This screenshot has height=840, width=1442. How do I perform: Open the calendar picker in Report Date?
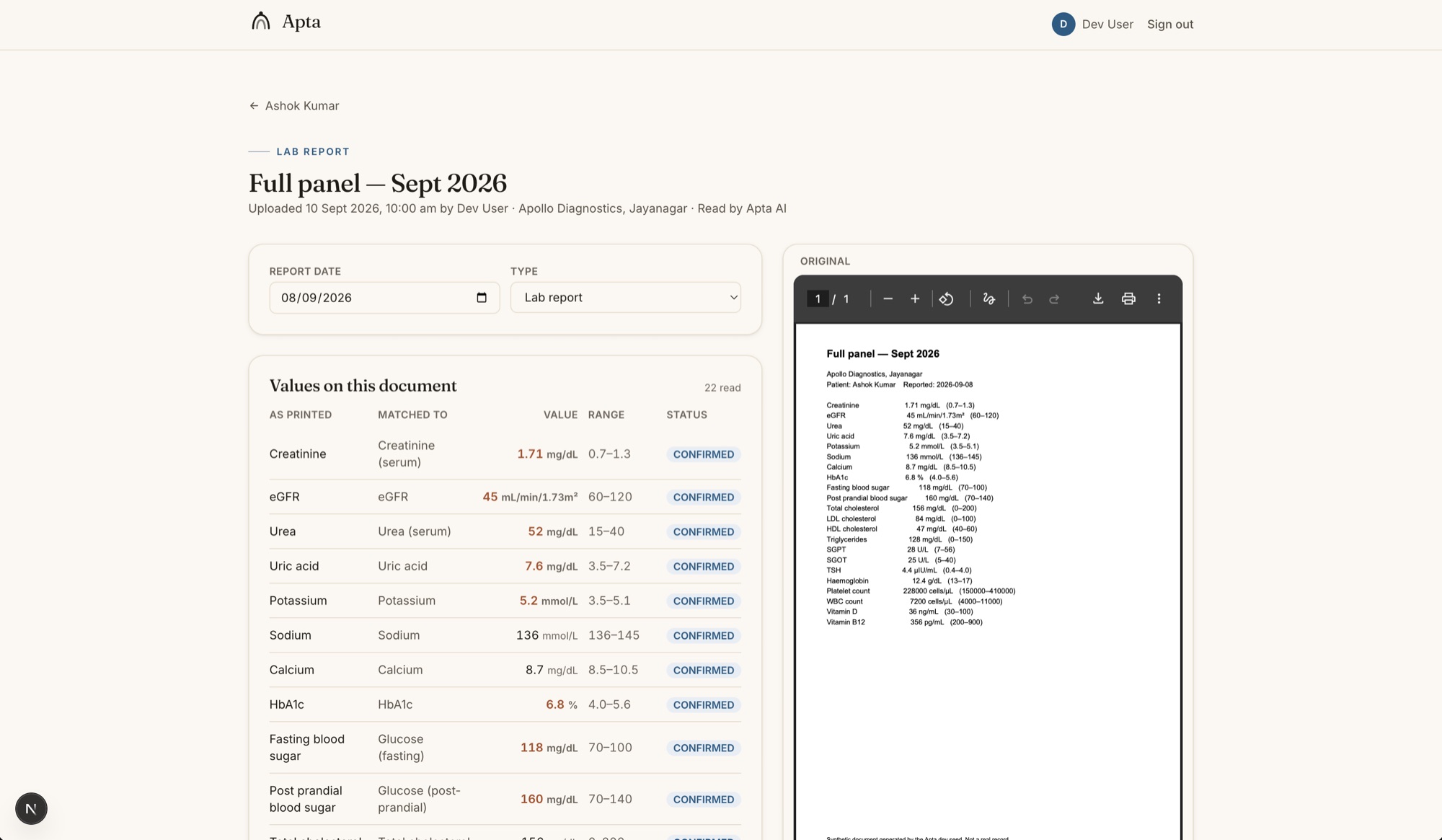pos(482,298)
